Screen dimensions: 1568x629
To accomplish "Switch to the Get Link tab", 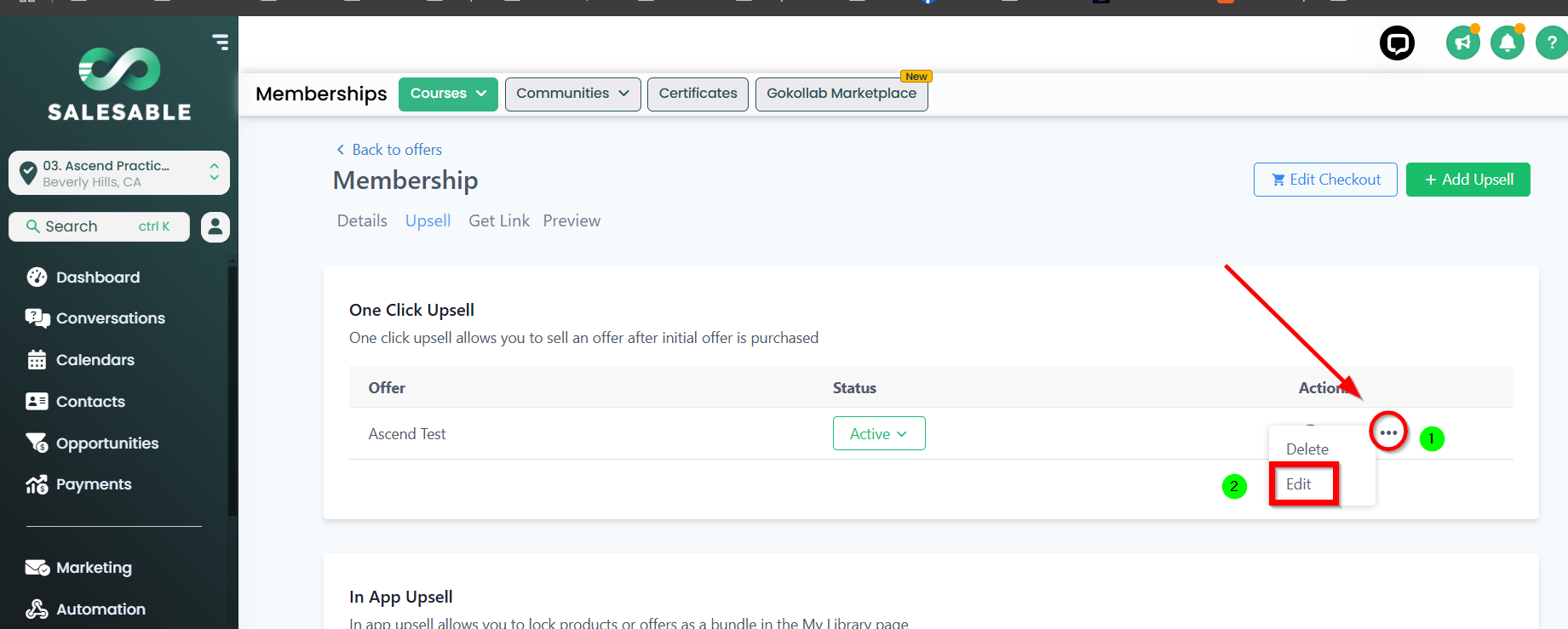I will point(499,220).
